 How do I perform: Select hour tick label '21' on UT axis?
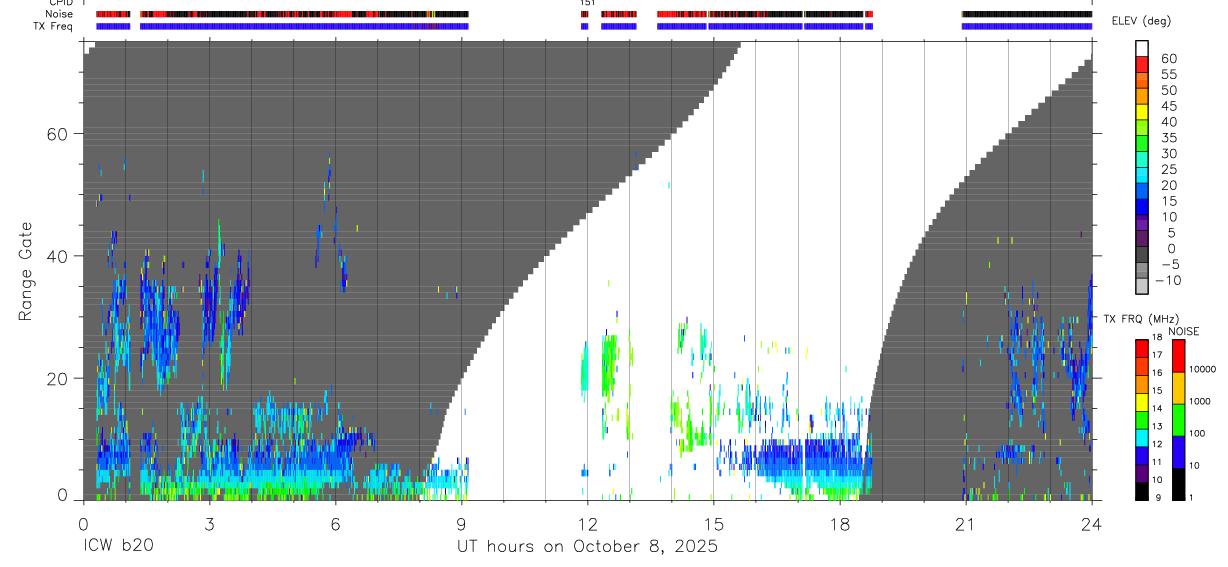(x=965, y=523)
